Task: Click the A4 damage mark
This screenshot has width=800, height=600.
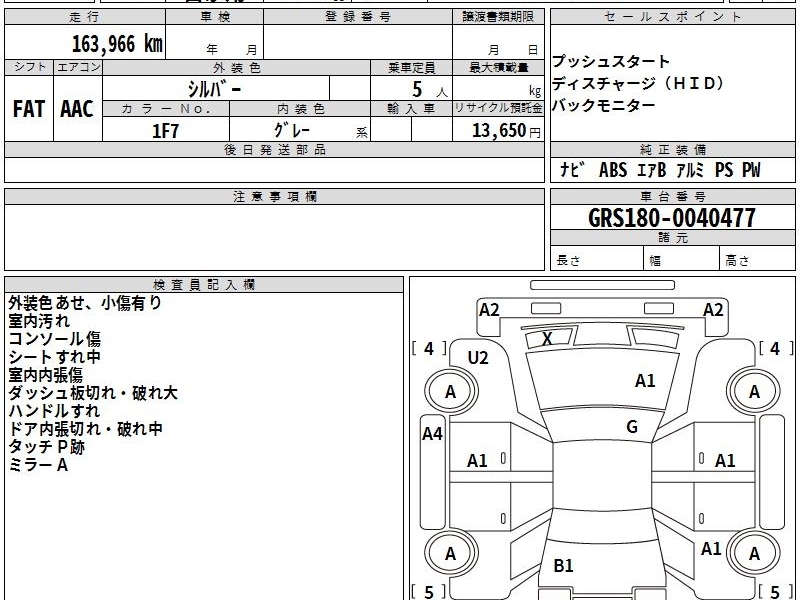Action: 432,434
